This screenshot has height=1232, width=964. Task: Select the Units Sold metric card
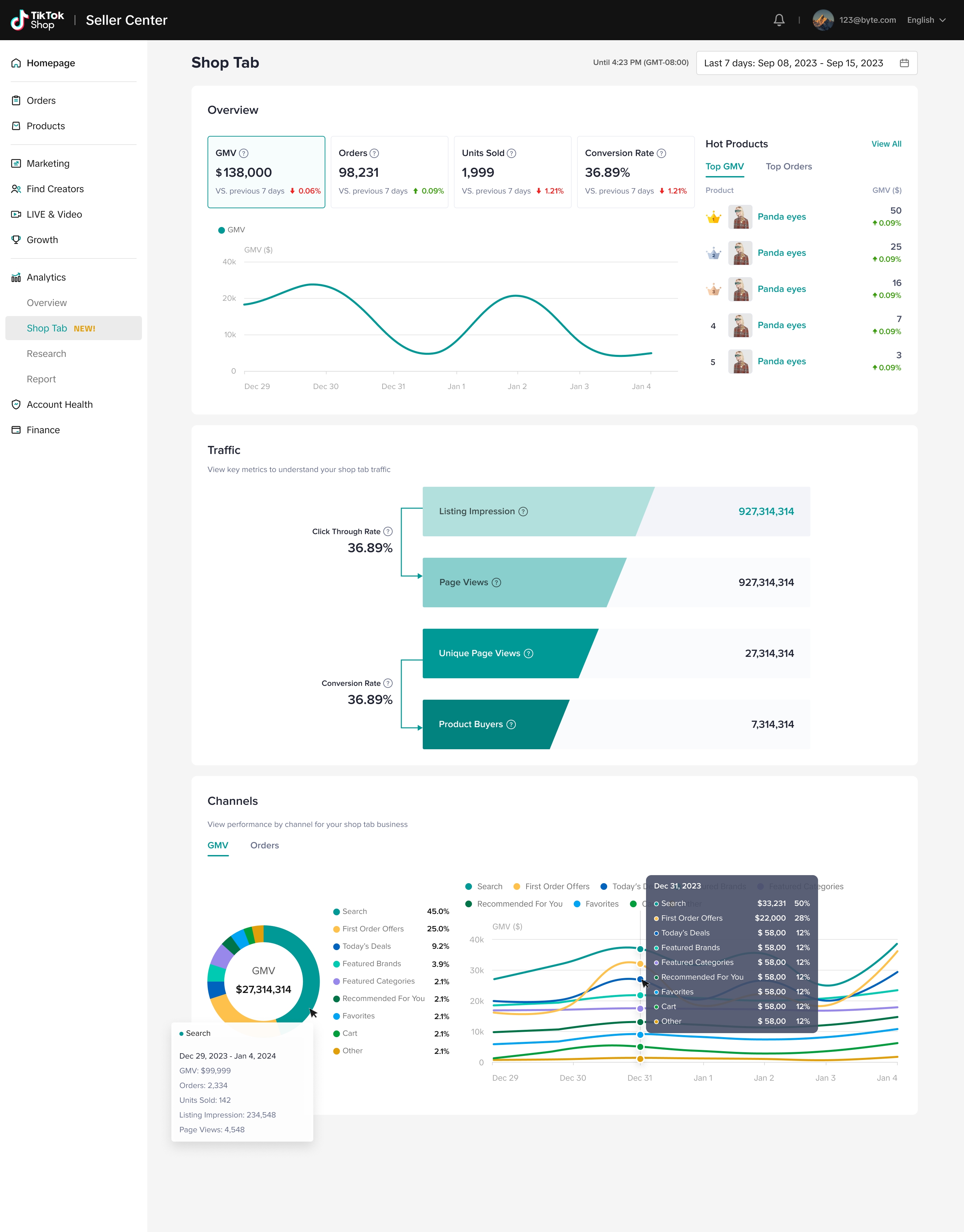(x=512, y=172)
